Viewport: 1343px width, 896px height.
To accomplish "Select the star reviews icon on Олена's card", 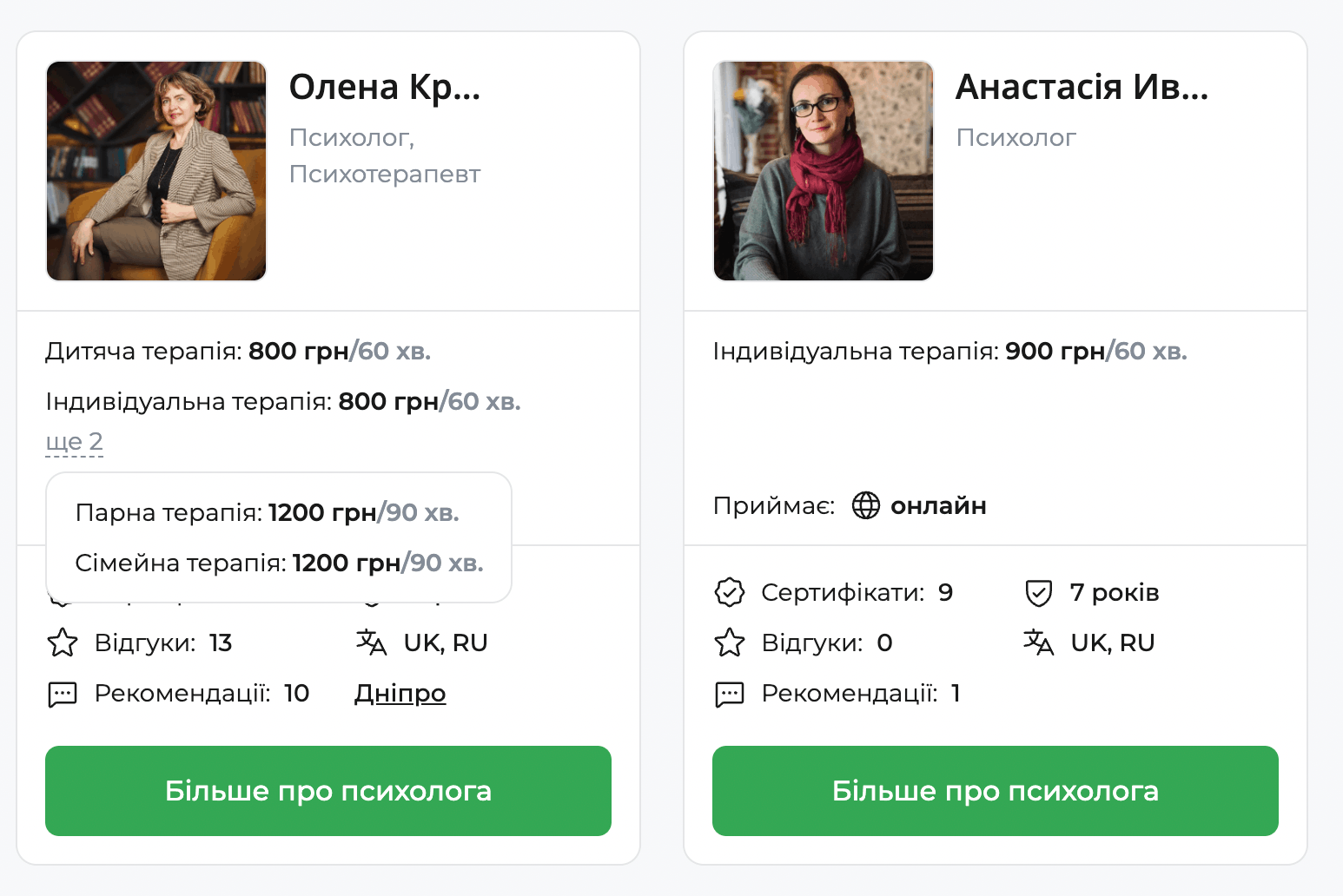I will (x=62, y=642).
